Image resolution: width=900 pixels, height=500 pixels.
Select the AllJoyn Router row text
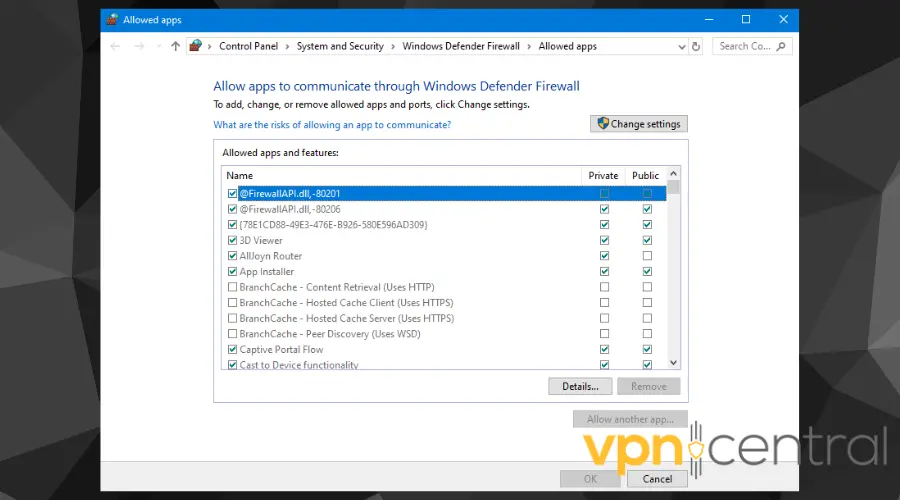pos(270,256)
